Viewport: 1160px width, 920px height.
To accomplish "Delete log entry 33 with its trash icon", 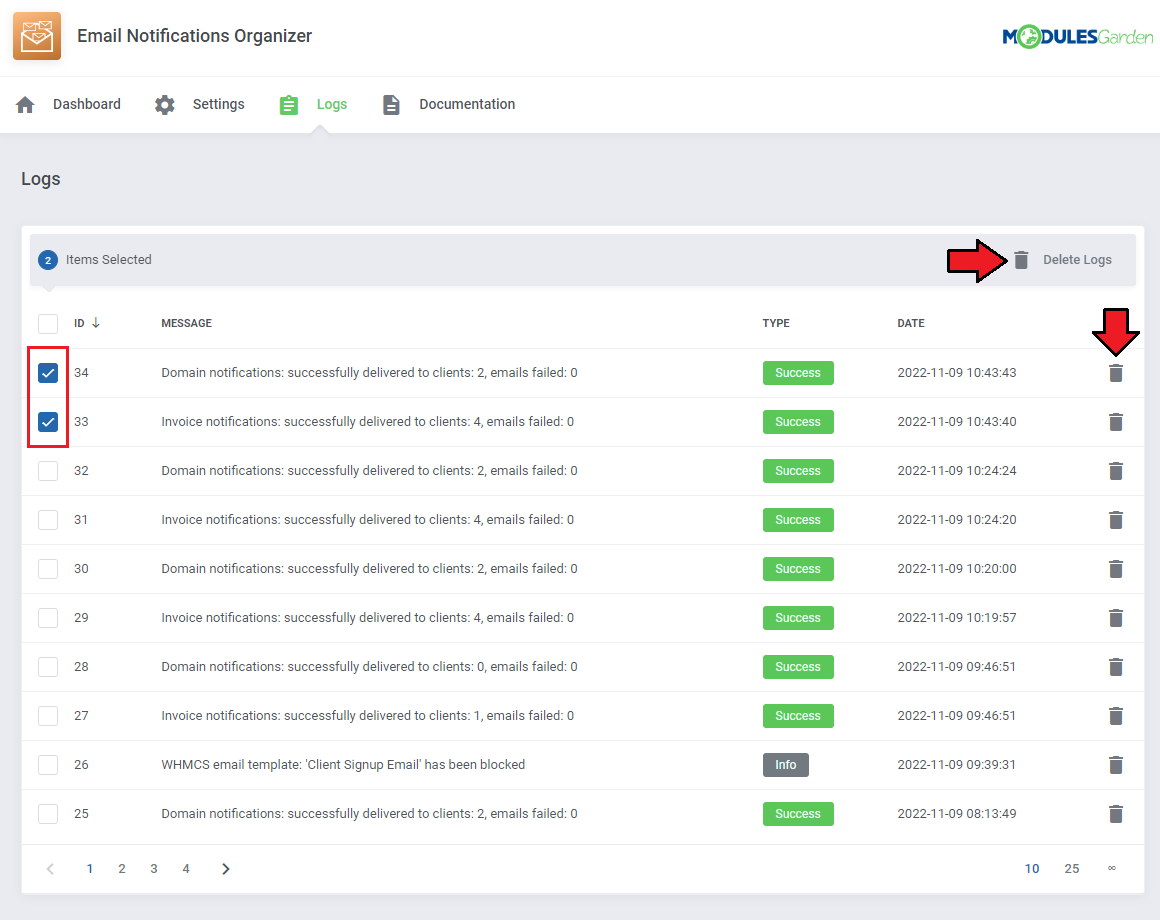I will click(1116, 422).
